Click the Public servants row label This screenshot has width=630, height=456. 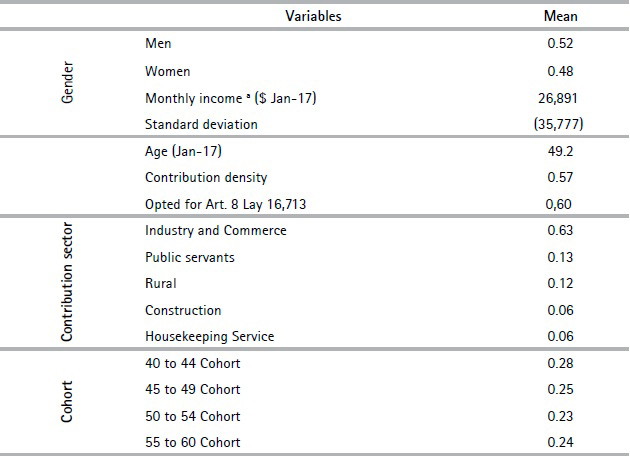pos(190,257)
